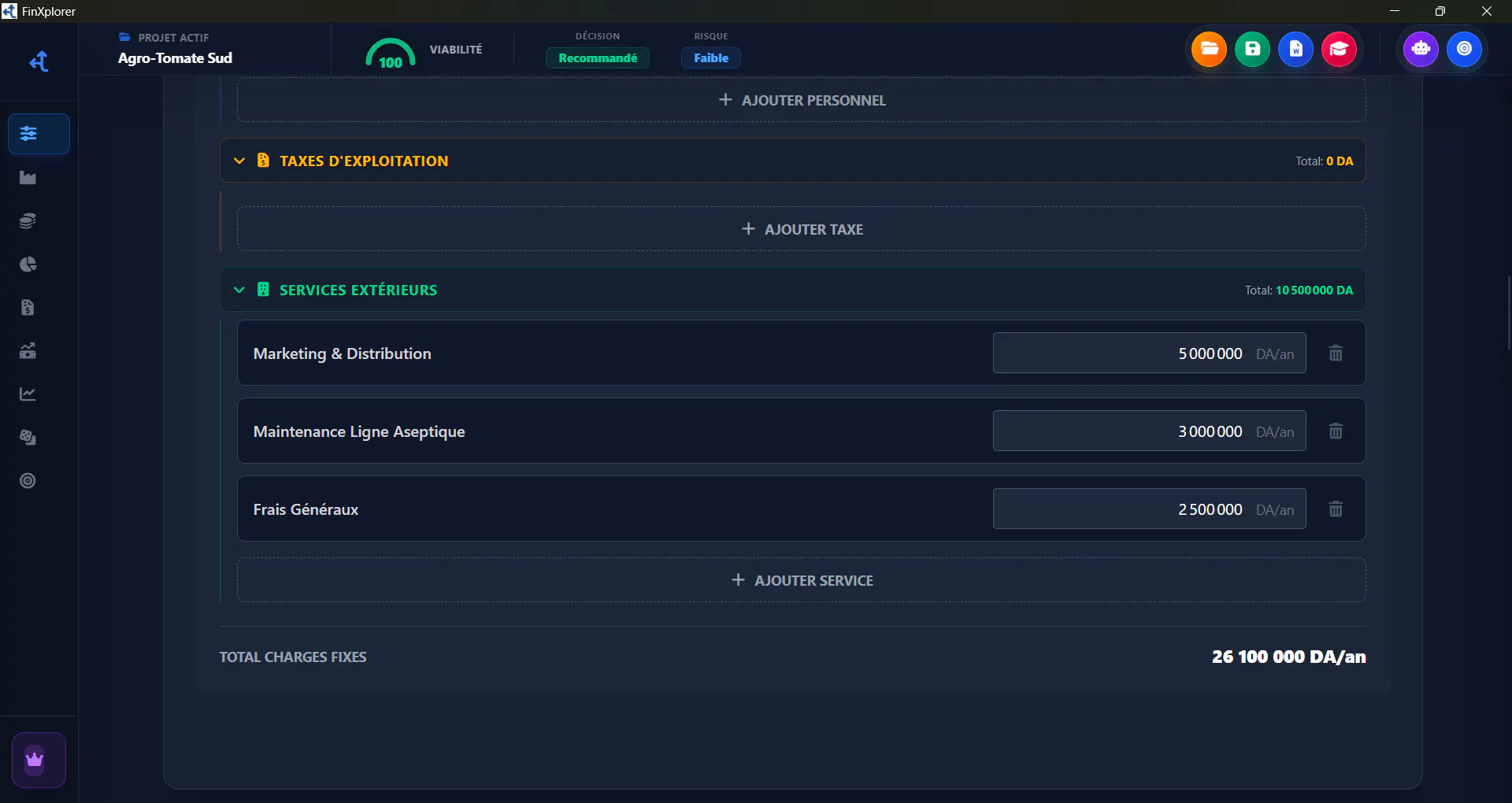1512x803 pixels.
Task: Edit the Maintenance Ligne Aseptique amount field
Action: tap(1149, 431)
